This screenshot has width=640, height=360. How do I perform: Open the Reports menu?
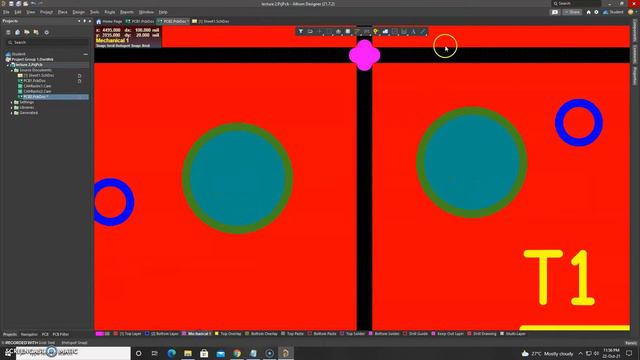pos(127,12)
